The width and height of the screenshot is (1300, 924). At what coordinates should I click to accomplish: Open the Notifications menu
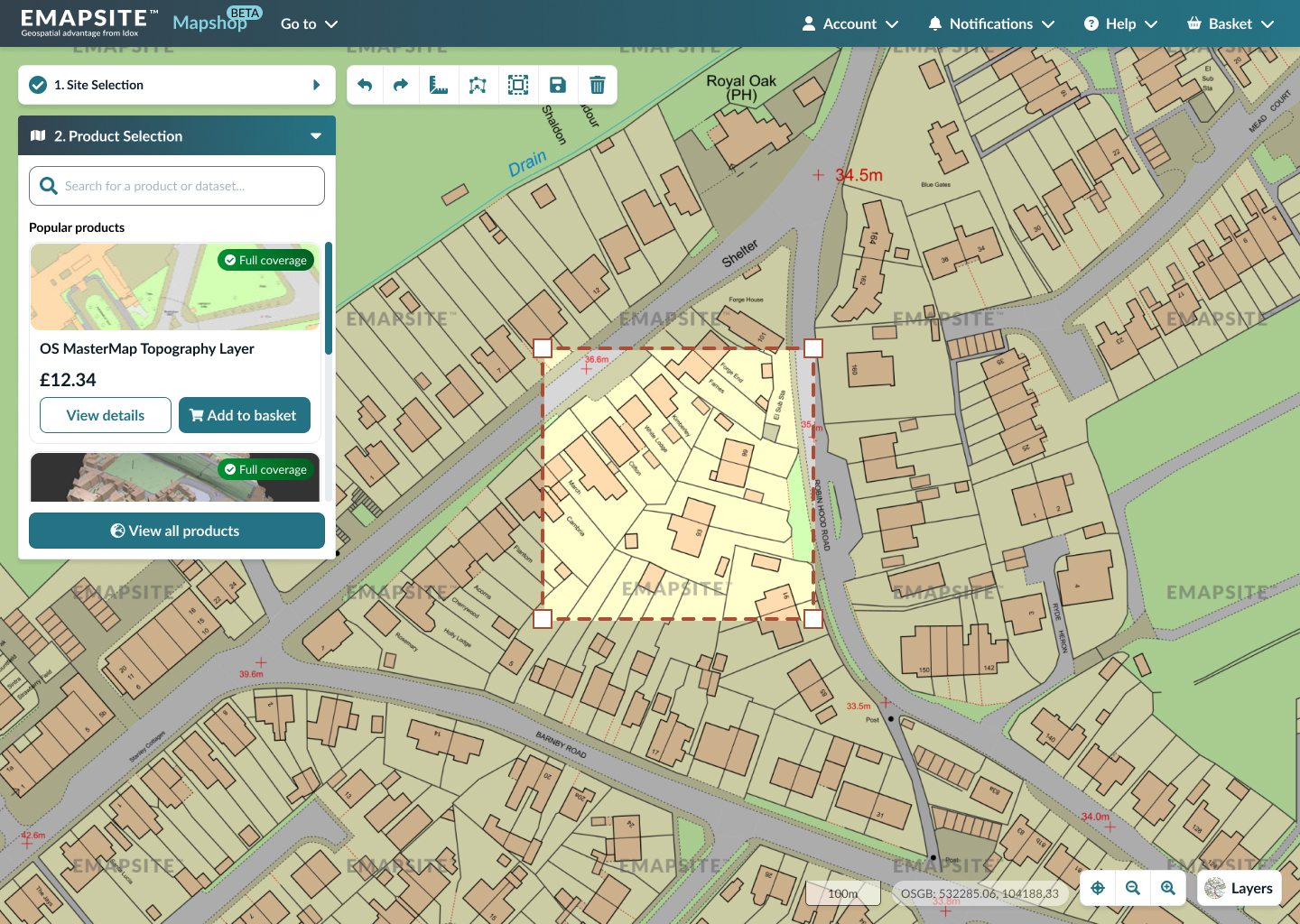click(991, 23)
